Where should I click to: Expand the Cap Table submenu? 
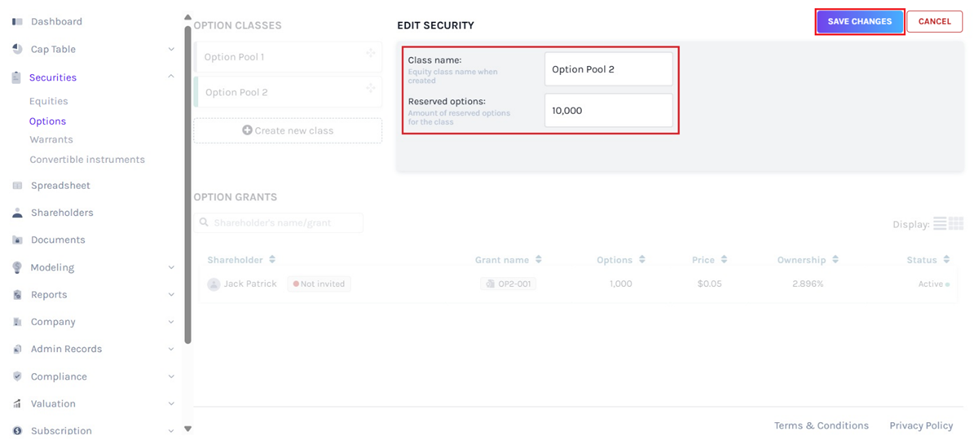coord(171,49)
